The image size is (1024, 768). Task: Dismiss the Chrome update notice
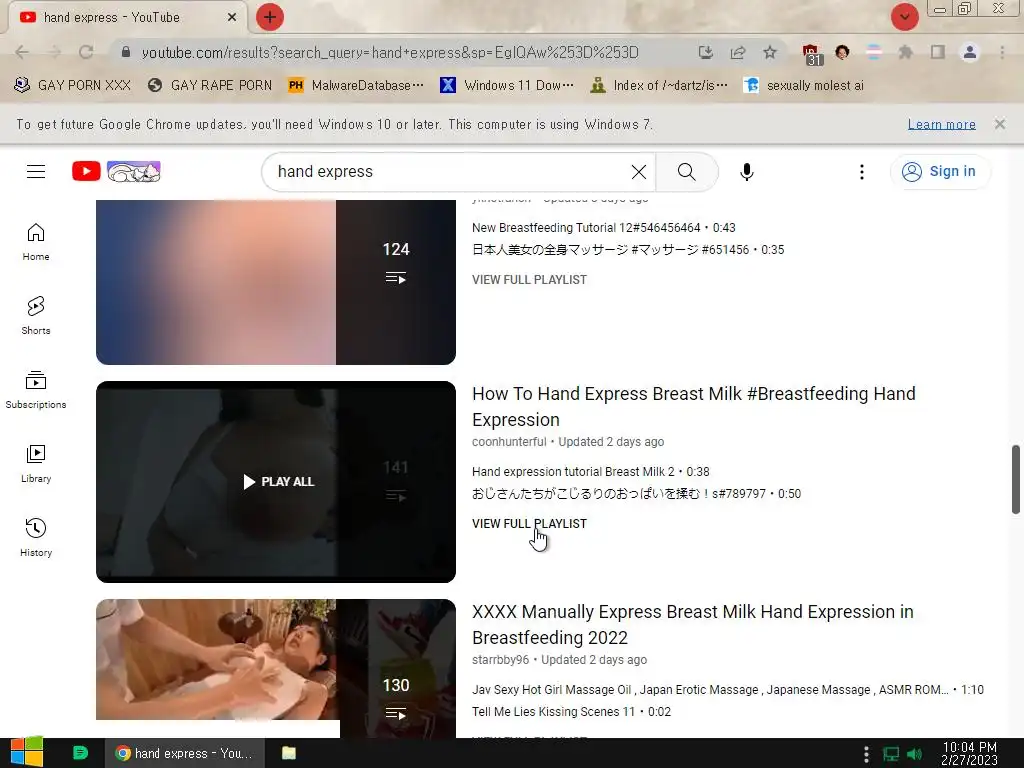1000,123
